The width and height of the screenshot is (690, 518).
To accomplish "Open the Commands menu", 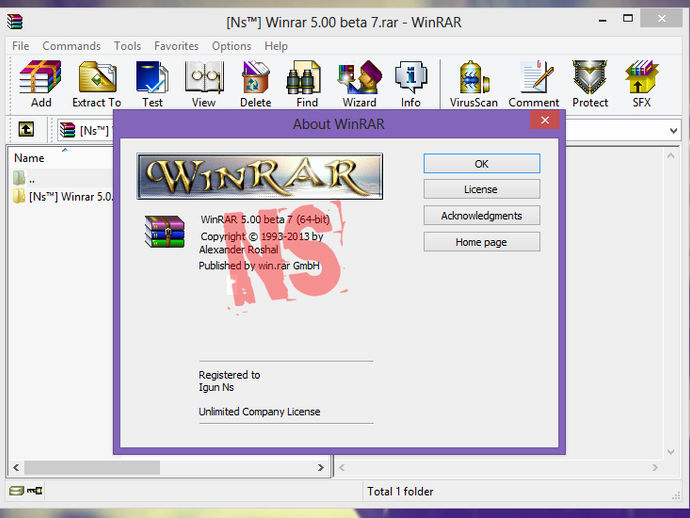I will coord(71,46).
